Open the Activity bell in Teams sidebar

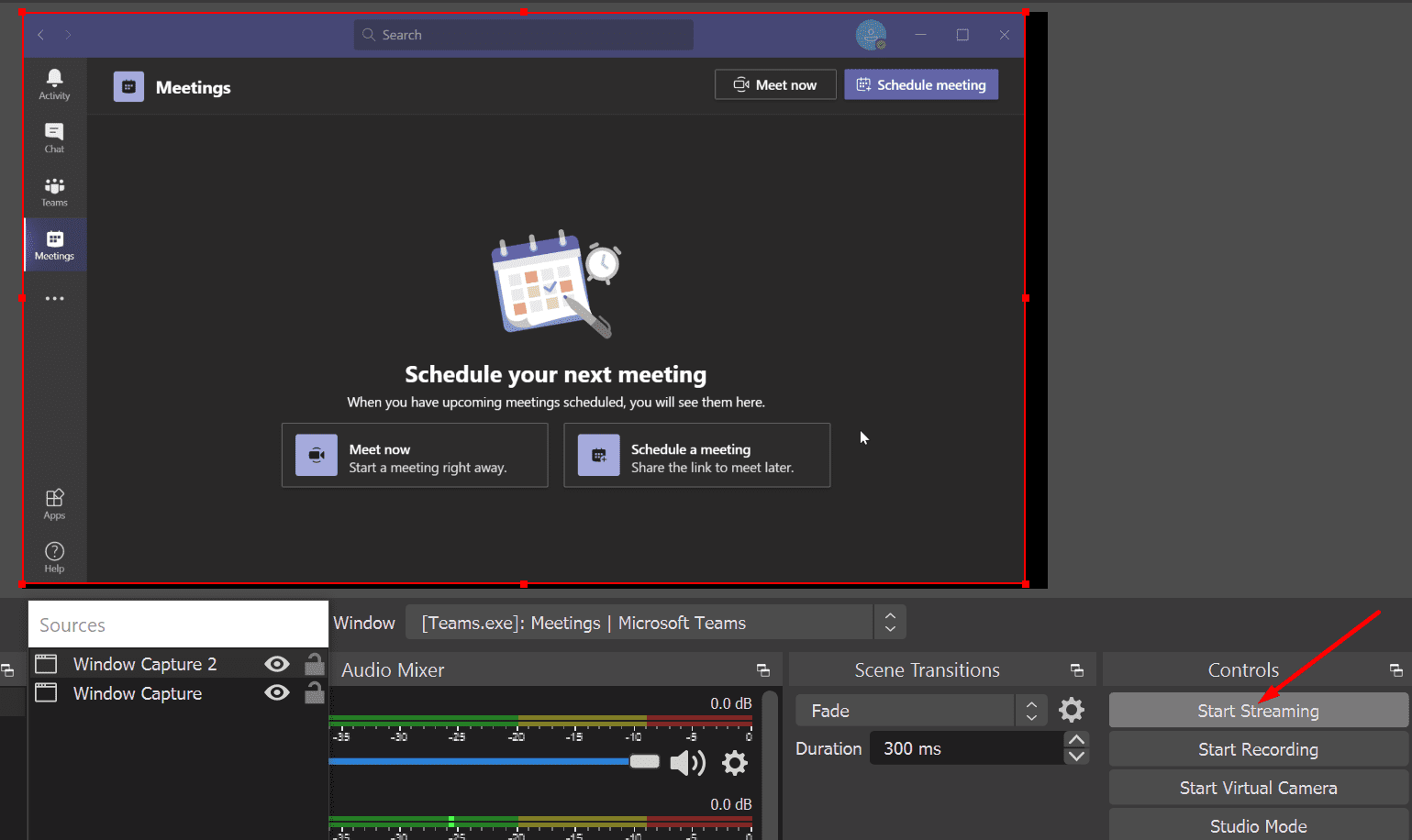coord(54,83)
